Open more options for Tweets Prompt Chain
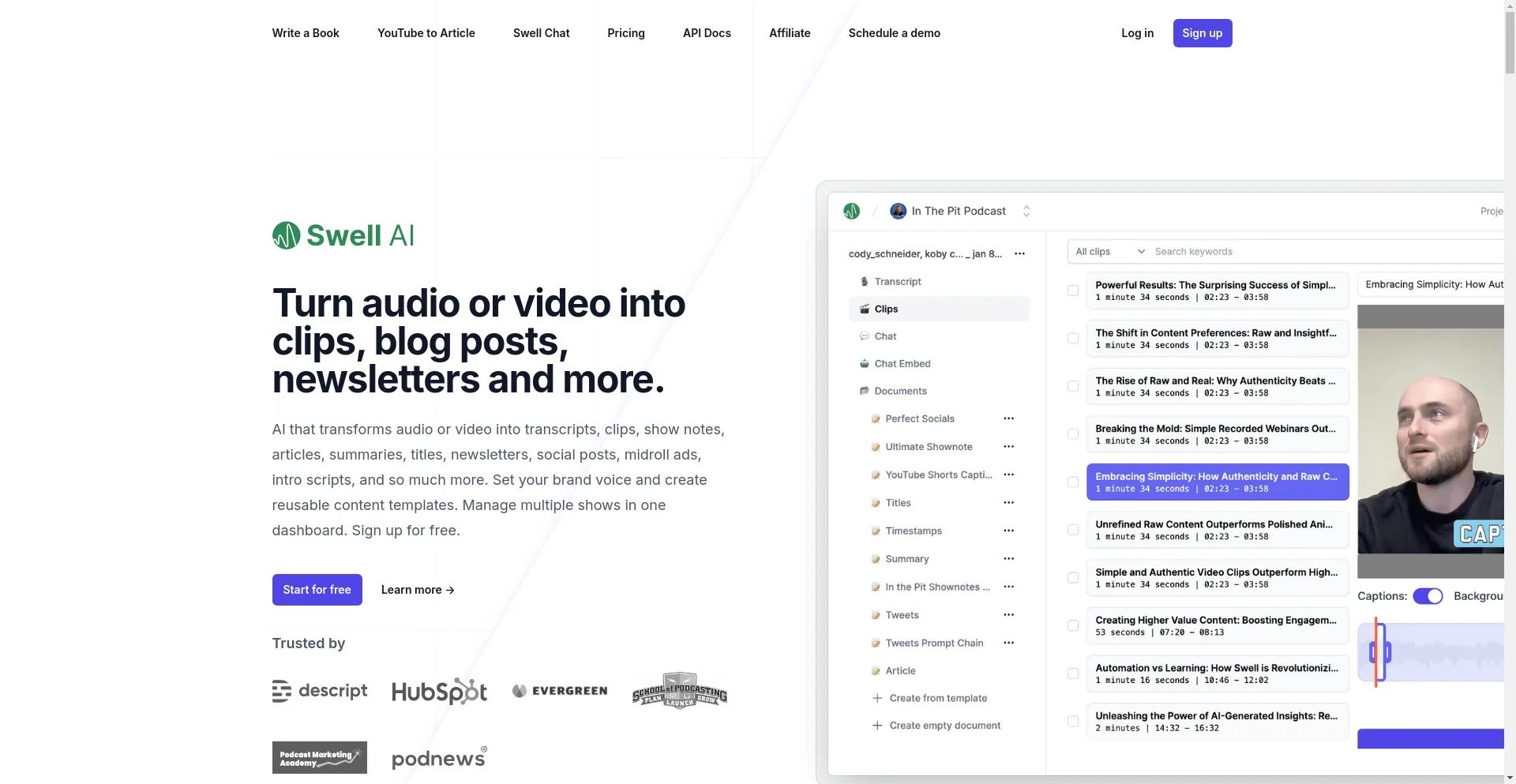The height and width of the screenshot is (784, 1516). [1008, 643]
